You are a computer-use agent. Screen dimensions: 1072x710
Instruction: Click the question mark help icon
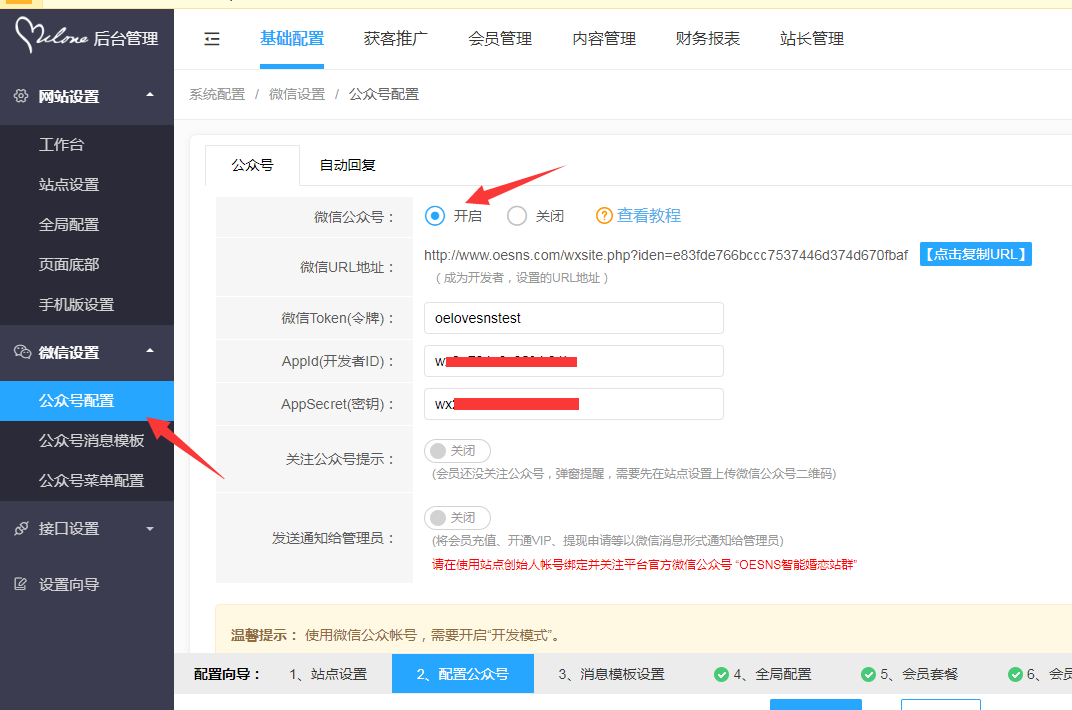pyautogui.click(x=604, y=216)
